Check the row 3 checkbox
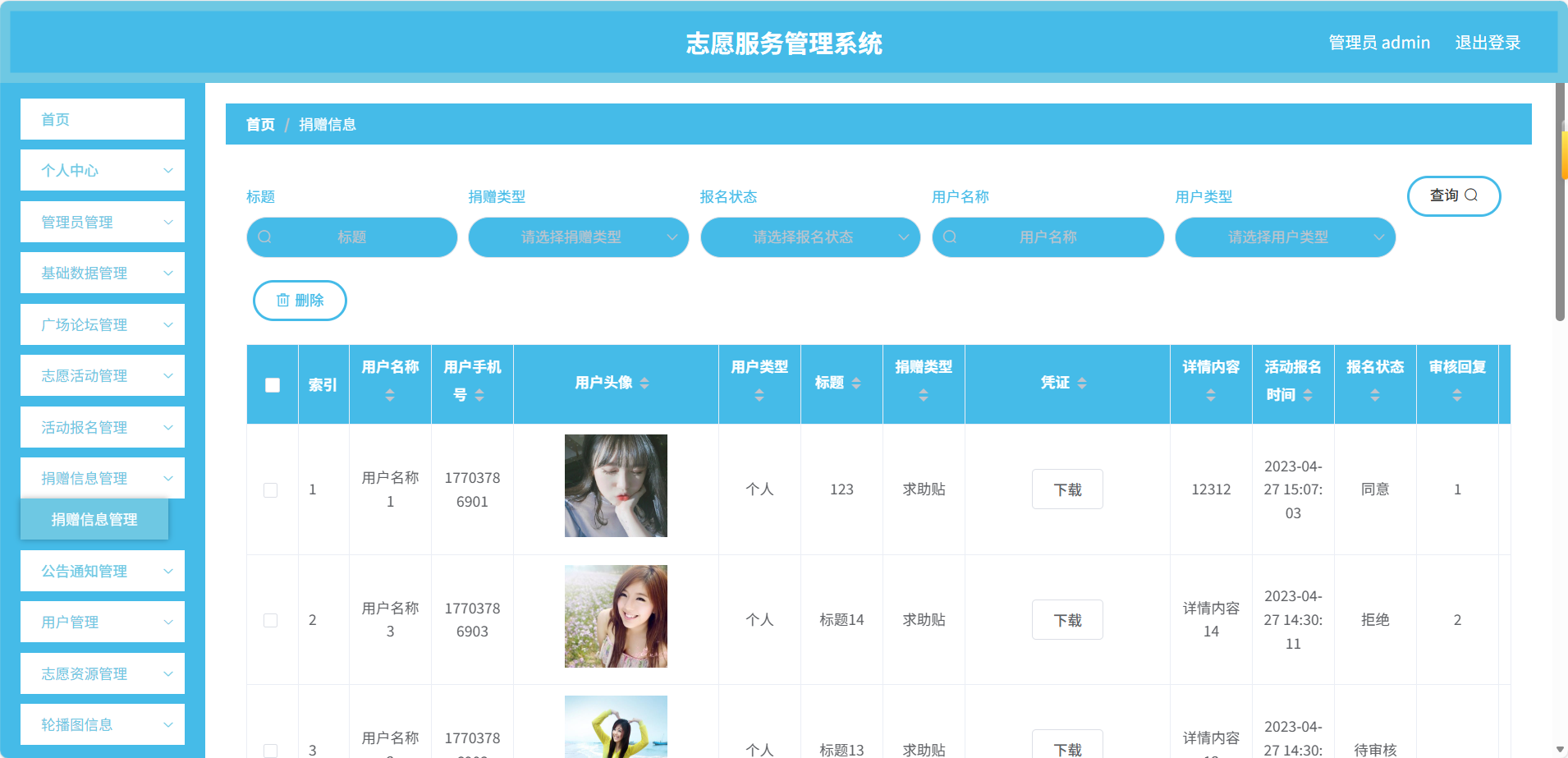 (271, 751)
